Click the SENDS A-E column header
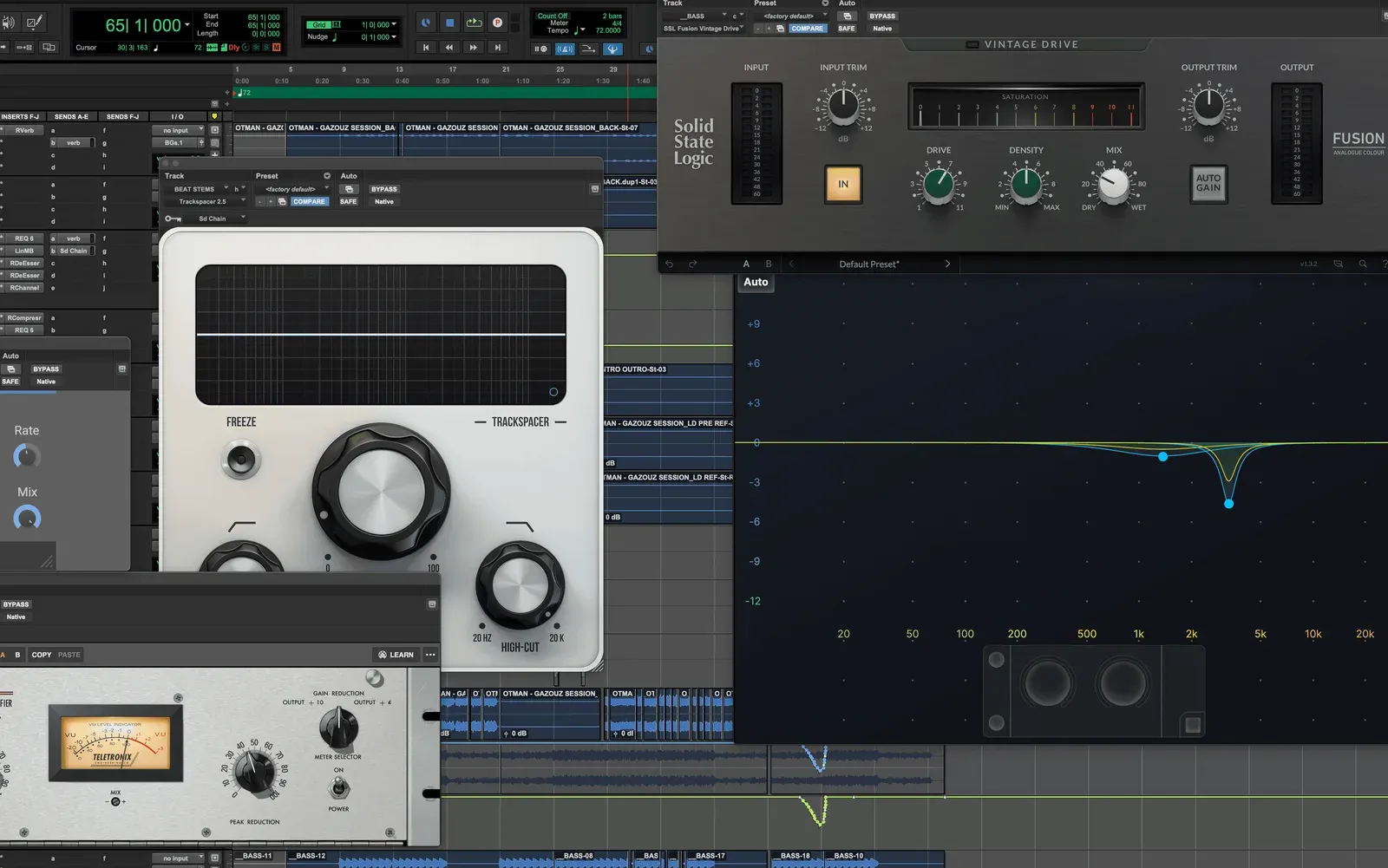Image resolution: width=1388 pixels, height=868 pixels. (71, 116)
